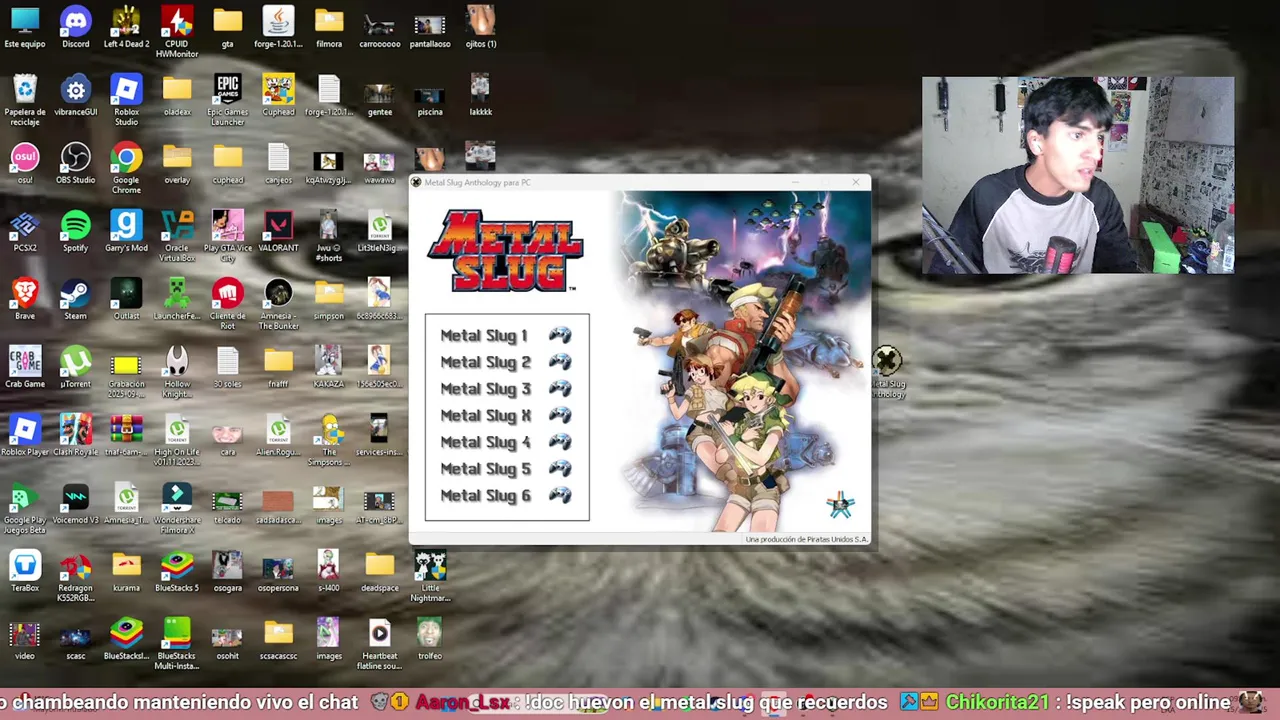Open the Metal Slug Anthology desktop shortcut
Image resolution: width=1280 pixels, height=720 pixels.
click(887, 372)
